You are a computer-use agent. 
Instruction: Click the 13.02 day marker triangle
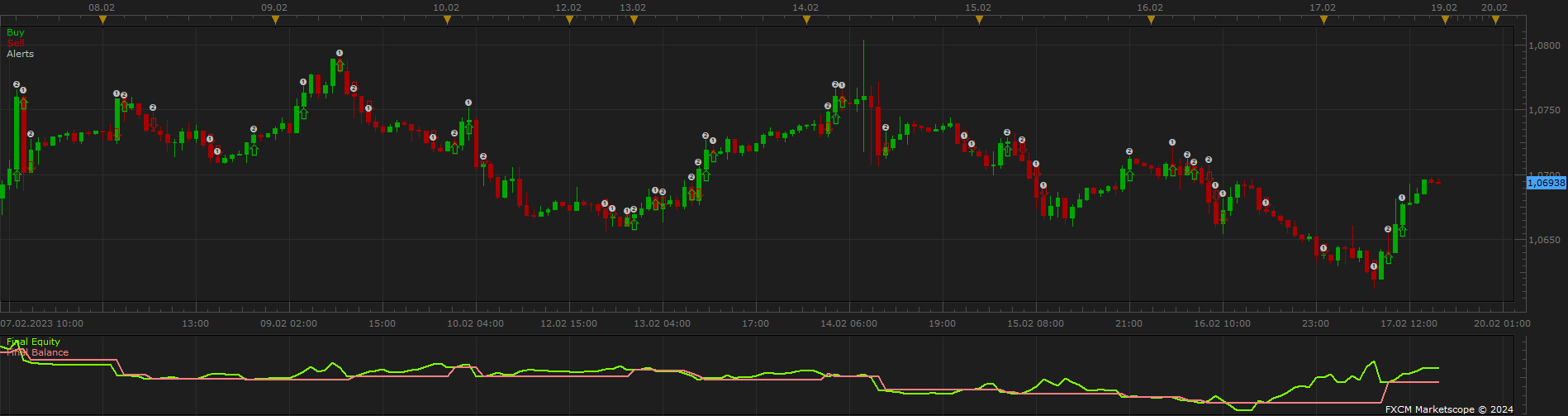point(634,20)
